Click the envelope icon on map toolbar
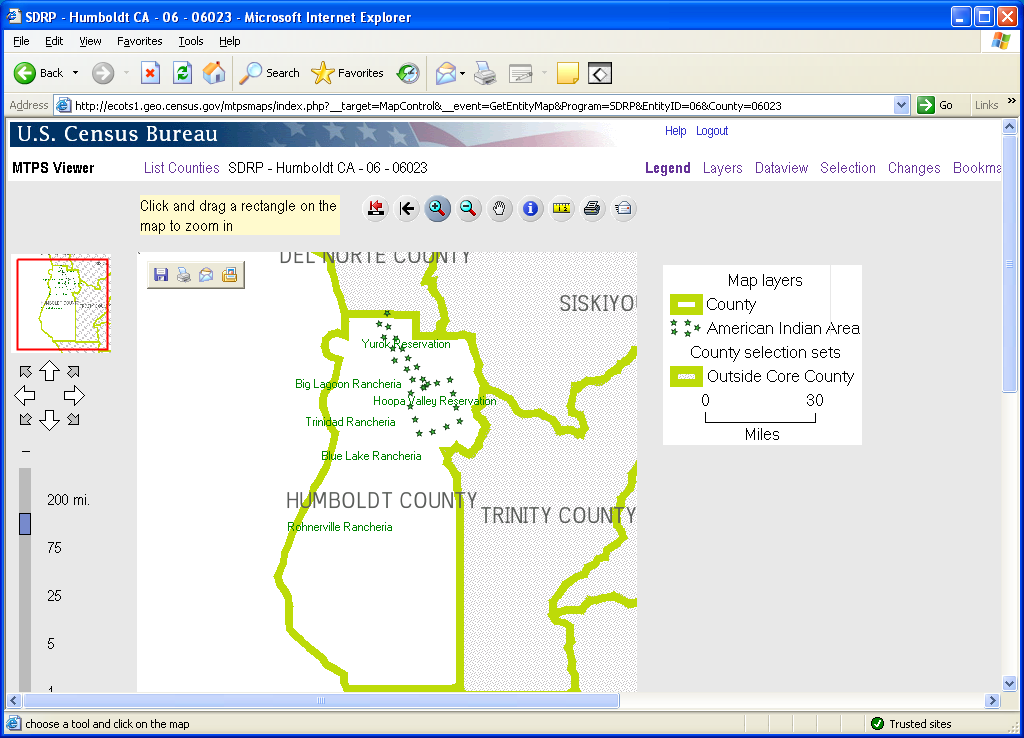The image size is (1024, 738). pyautogui.click(x=206, y=275)
